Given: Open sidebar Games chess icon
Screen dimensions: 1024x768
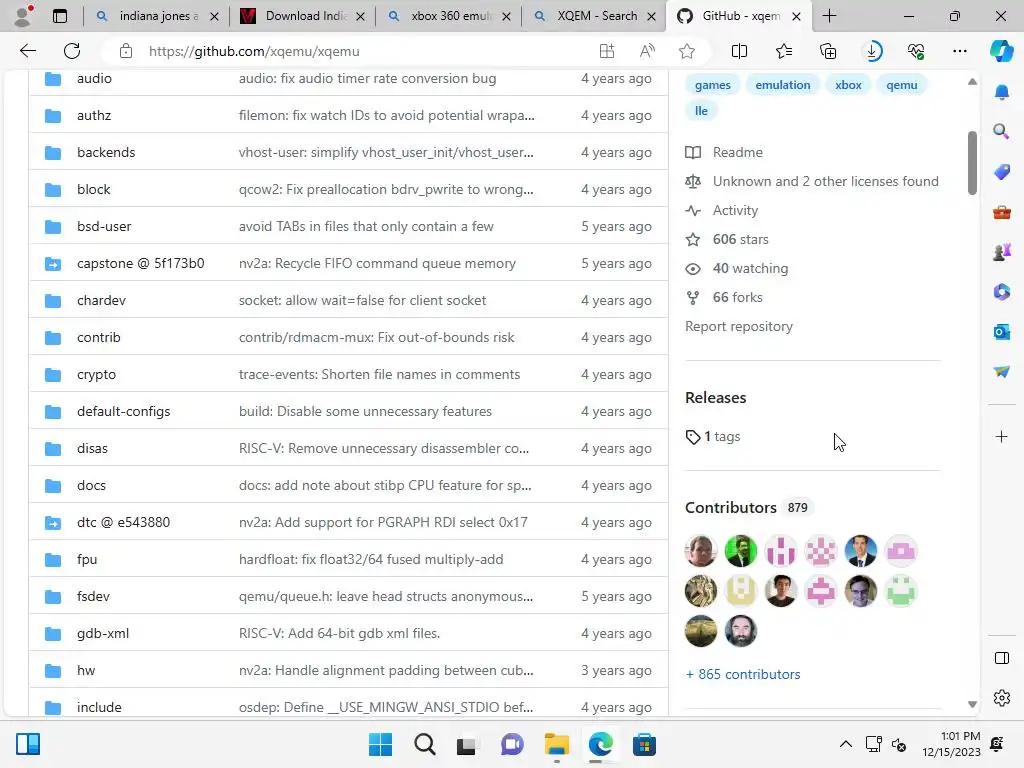Looking at the screenshot, I should pyautogui.click(x=1002, y=252).
